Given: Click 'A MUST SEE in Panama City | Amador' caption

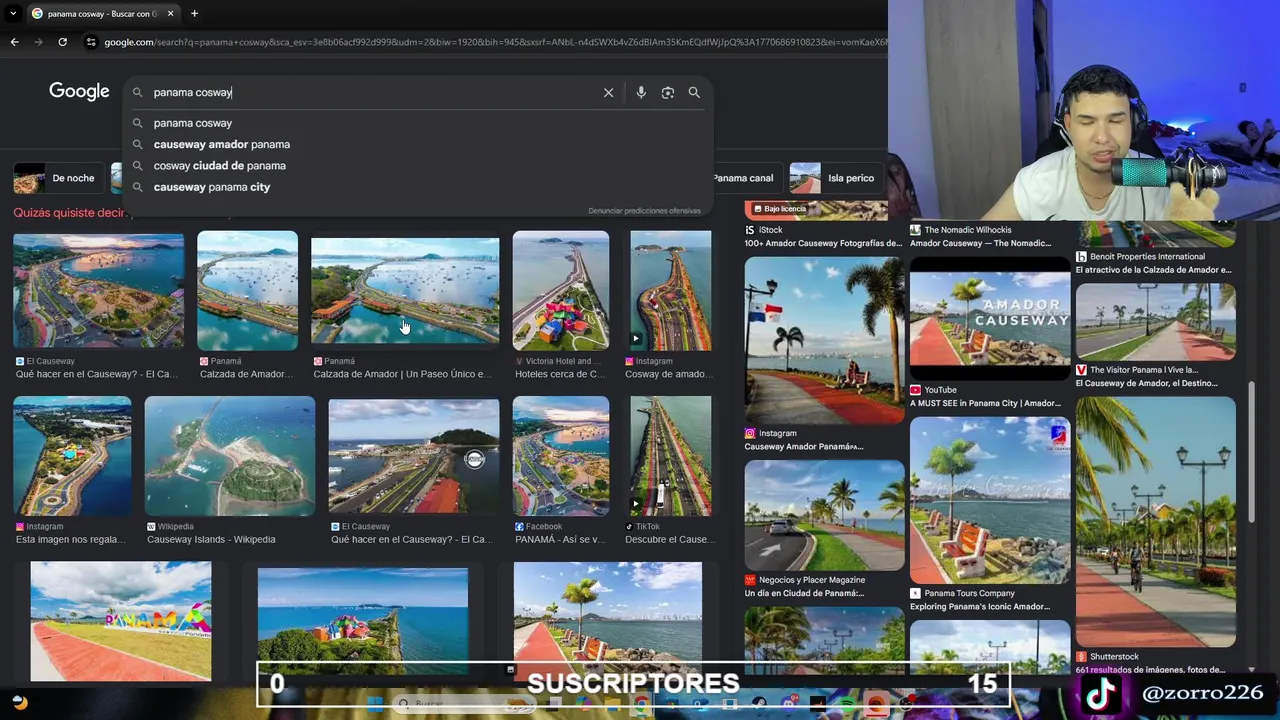Looking at the screenshot, I should click(x=985, y=403).
